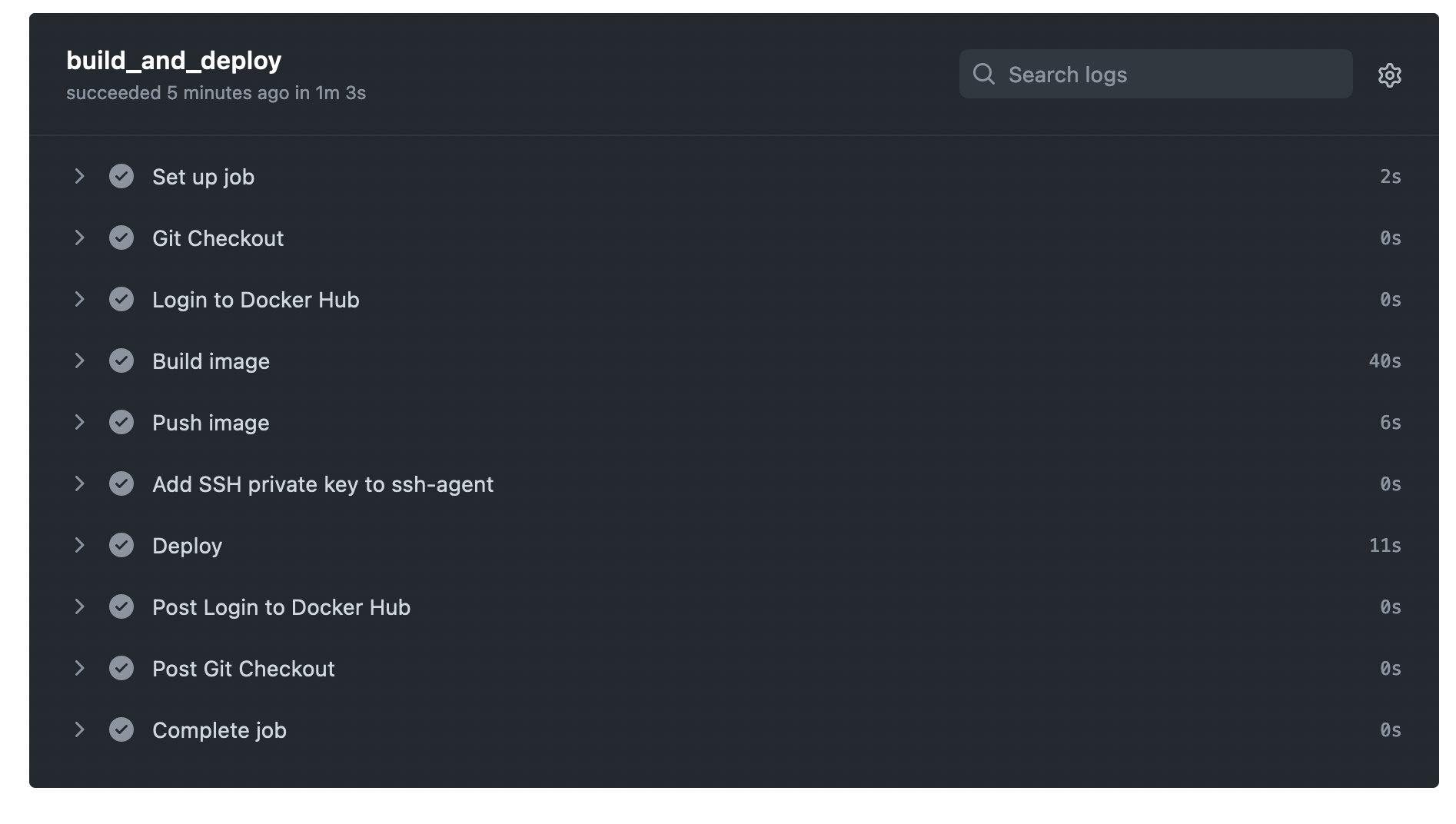Click the Complete job step label
The image size is (1456, 824).
click(x=219, y=730)
